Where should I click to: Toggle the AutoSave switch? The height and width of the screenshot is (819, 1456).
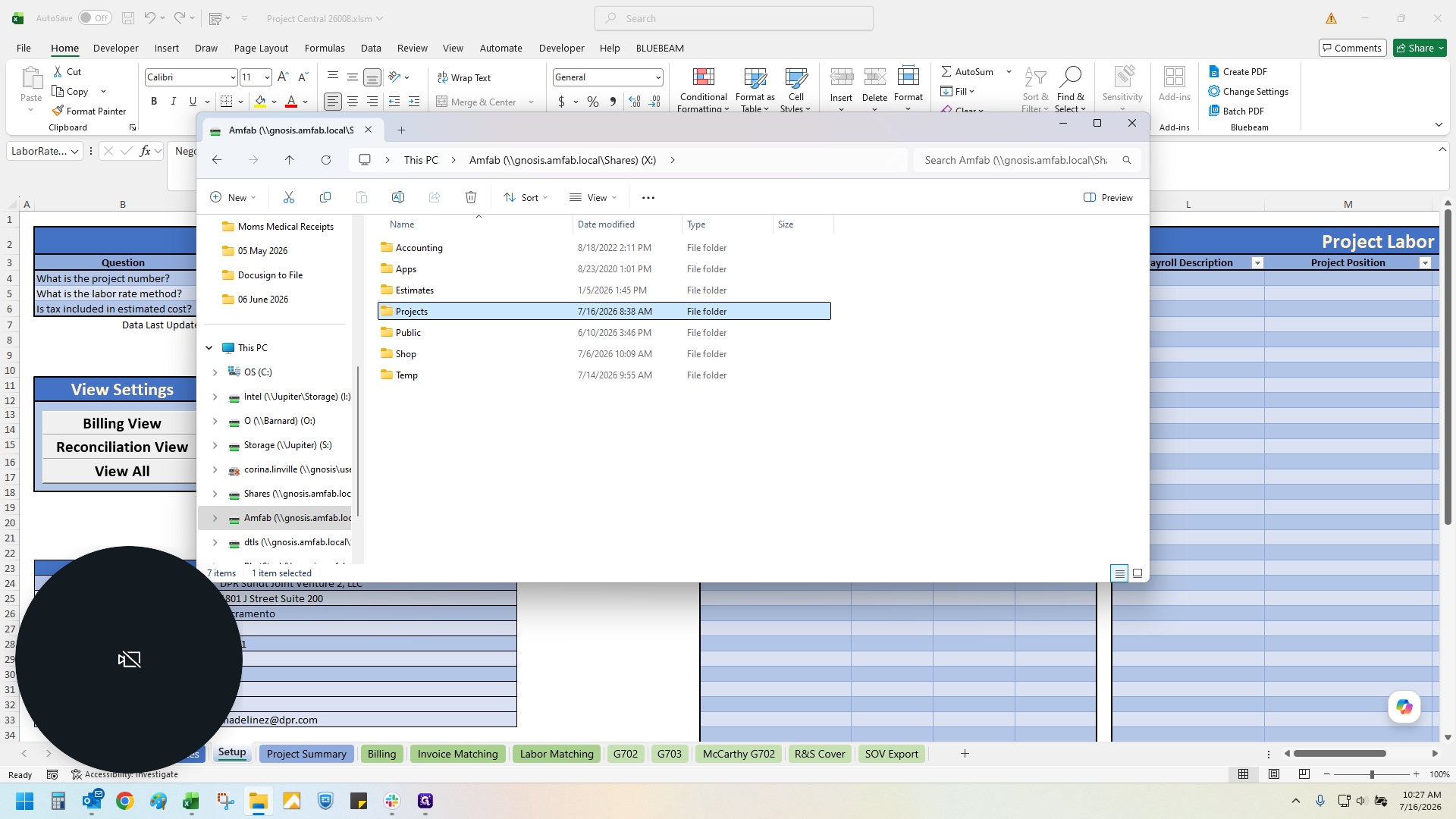point(95,18)
